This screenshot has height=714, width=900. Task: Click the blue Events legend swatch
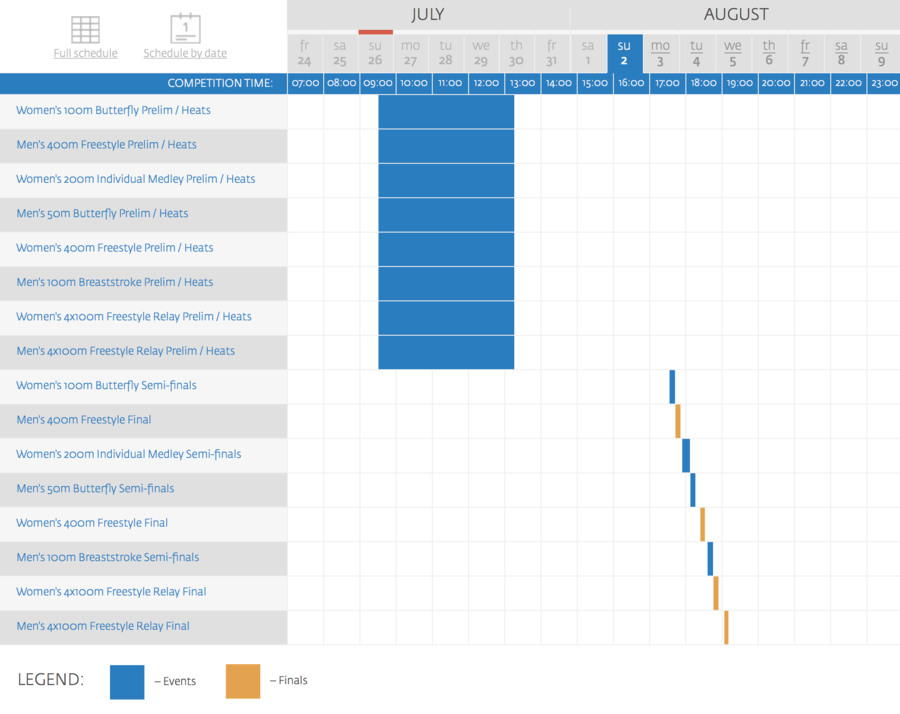127,682
